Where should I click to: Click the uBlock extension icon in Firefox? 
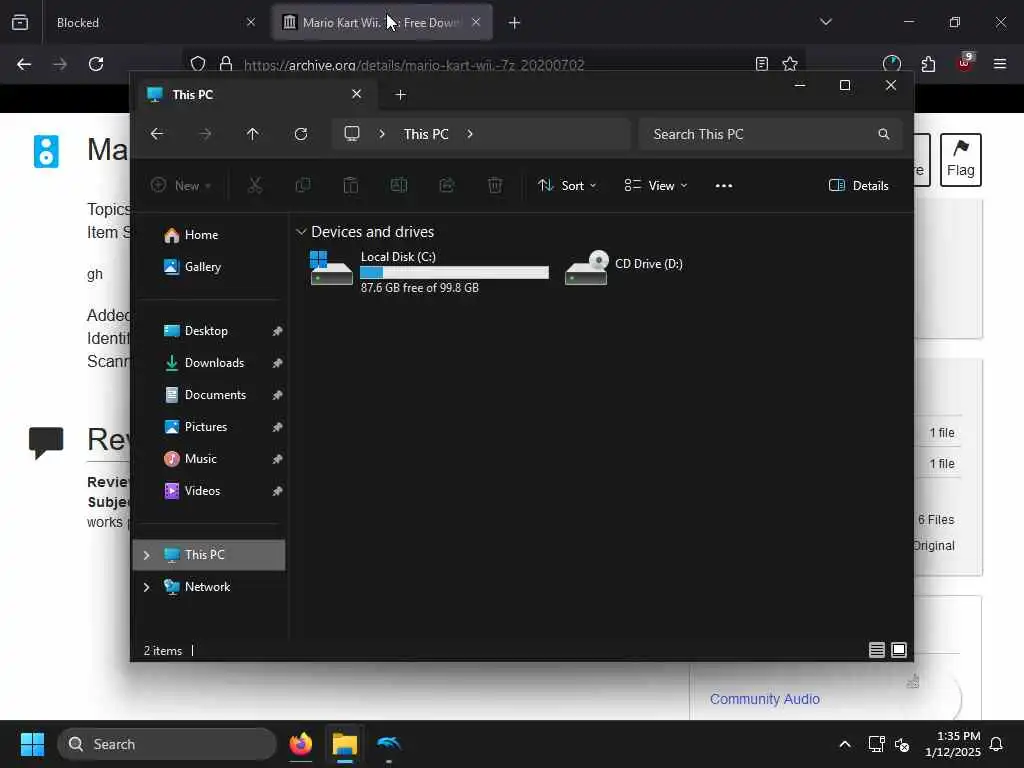click(x=965, y=63)
